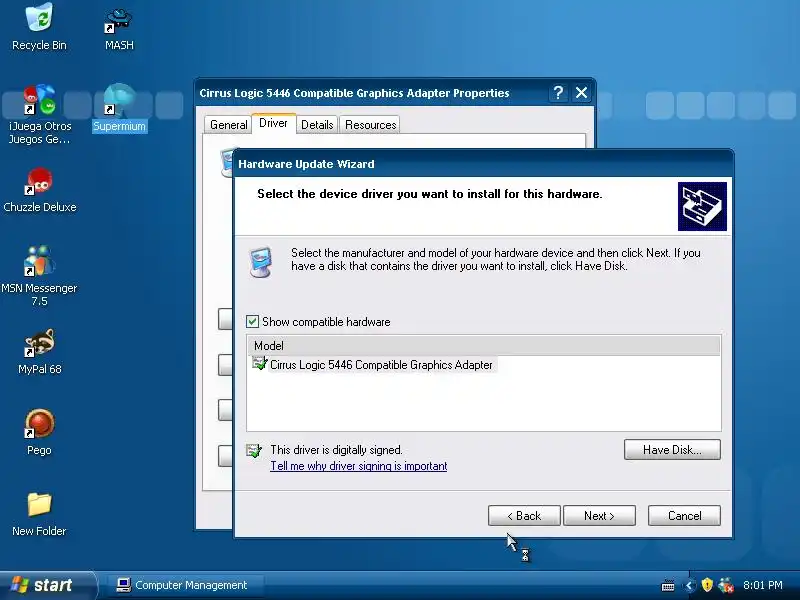Select the New Folder desktop icon
800x600 pixels.
coord(39,514)
